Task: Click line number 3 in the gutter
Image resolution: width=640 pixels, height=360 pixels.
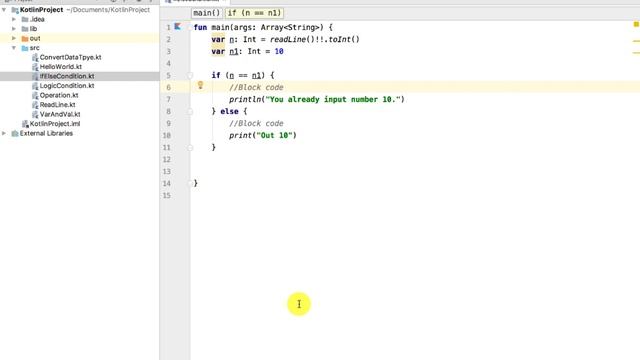Action: click(x=168, y=51)
